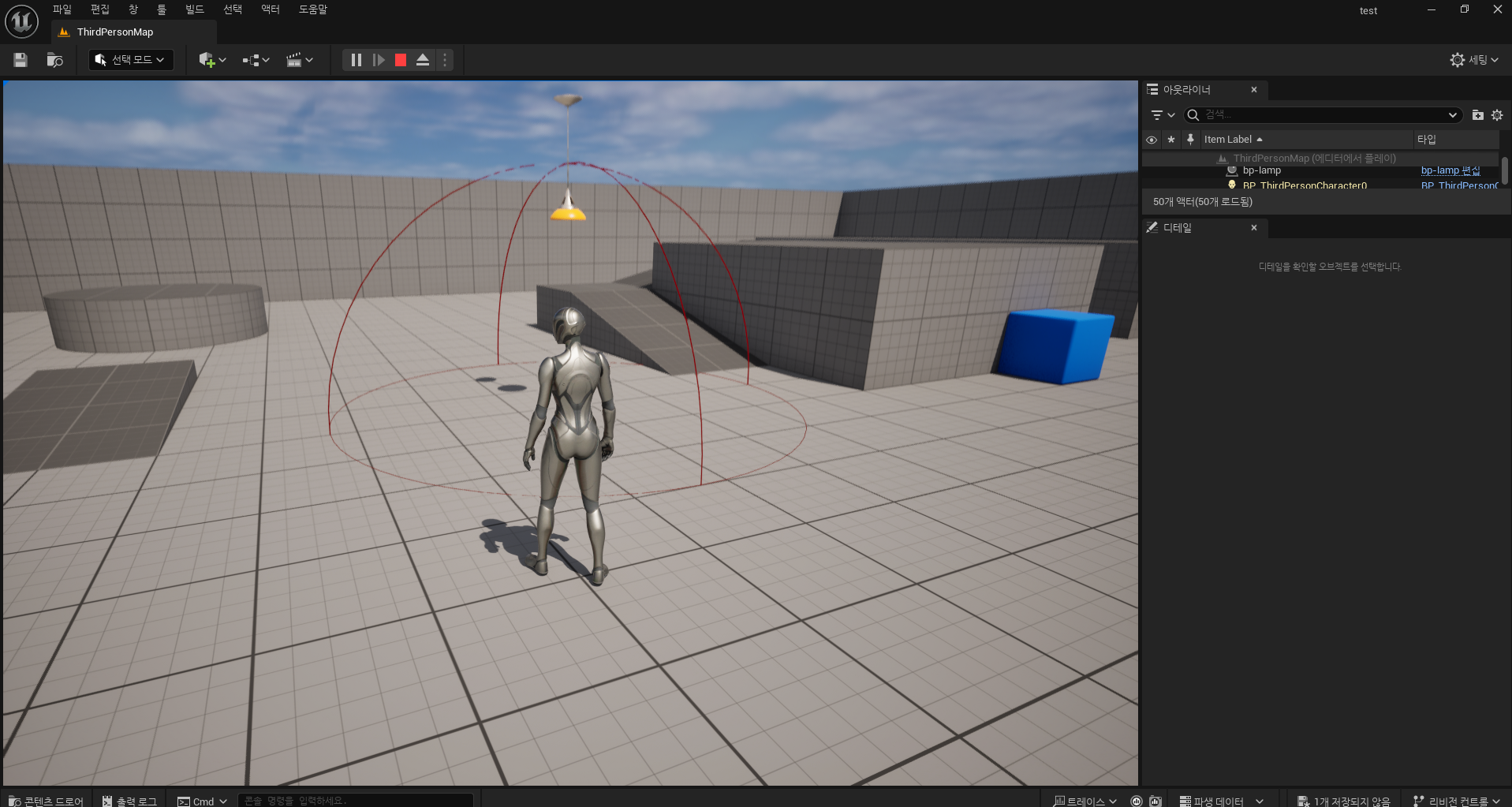Close the 아웃라이너 tab

point(1254,90)
